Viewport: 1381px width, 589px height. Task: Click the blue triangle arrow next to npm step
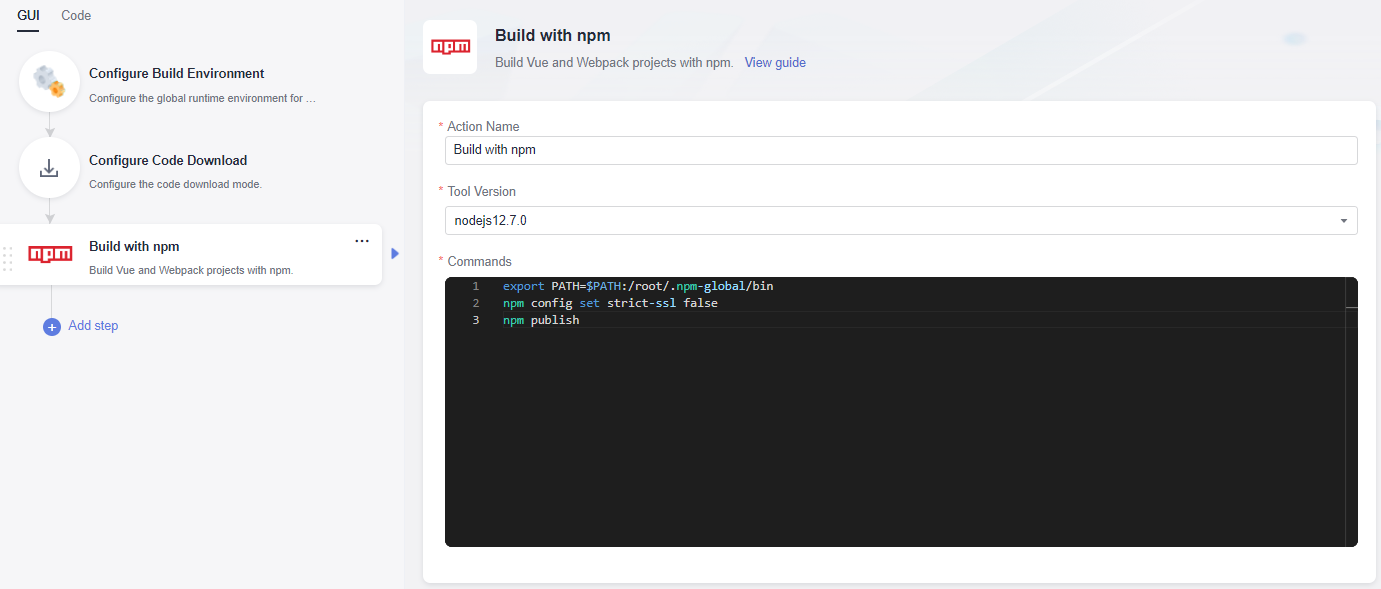[x=395, y=254]
